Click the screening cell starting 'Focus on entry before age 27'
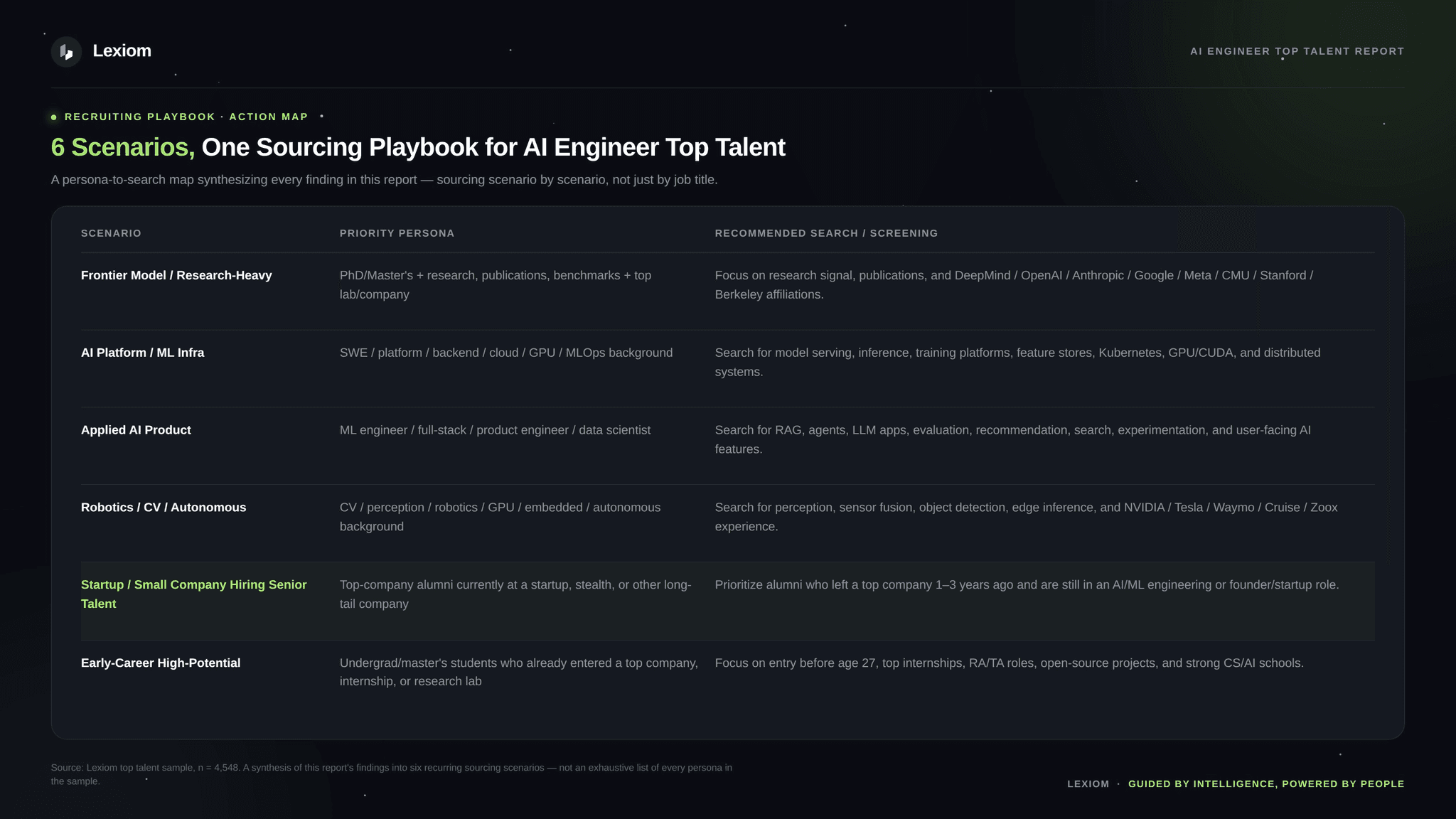 click(1009, 663)
